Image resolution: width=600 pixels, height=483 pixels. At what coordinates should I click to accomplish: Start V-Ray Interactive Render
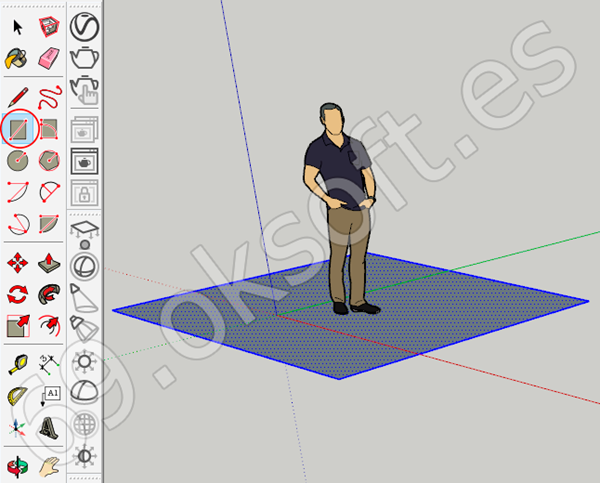click(x=85, y=90)
